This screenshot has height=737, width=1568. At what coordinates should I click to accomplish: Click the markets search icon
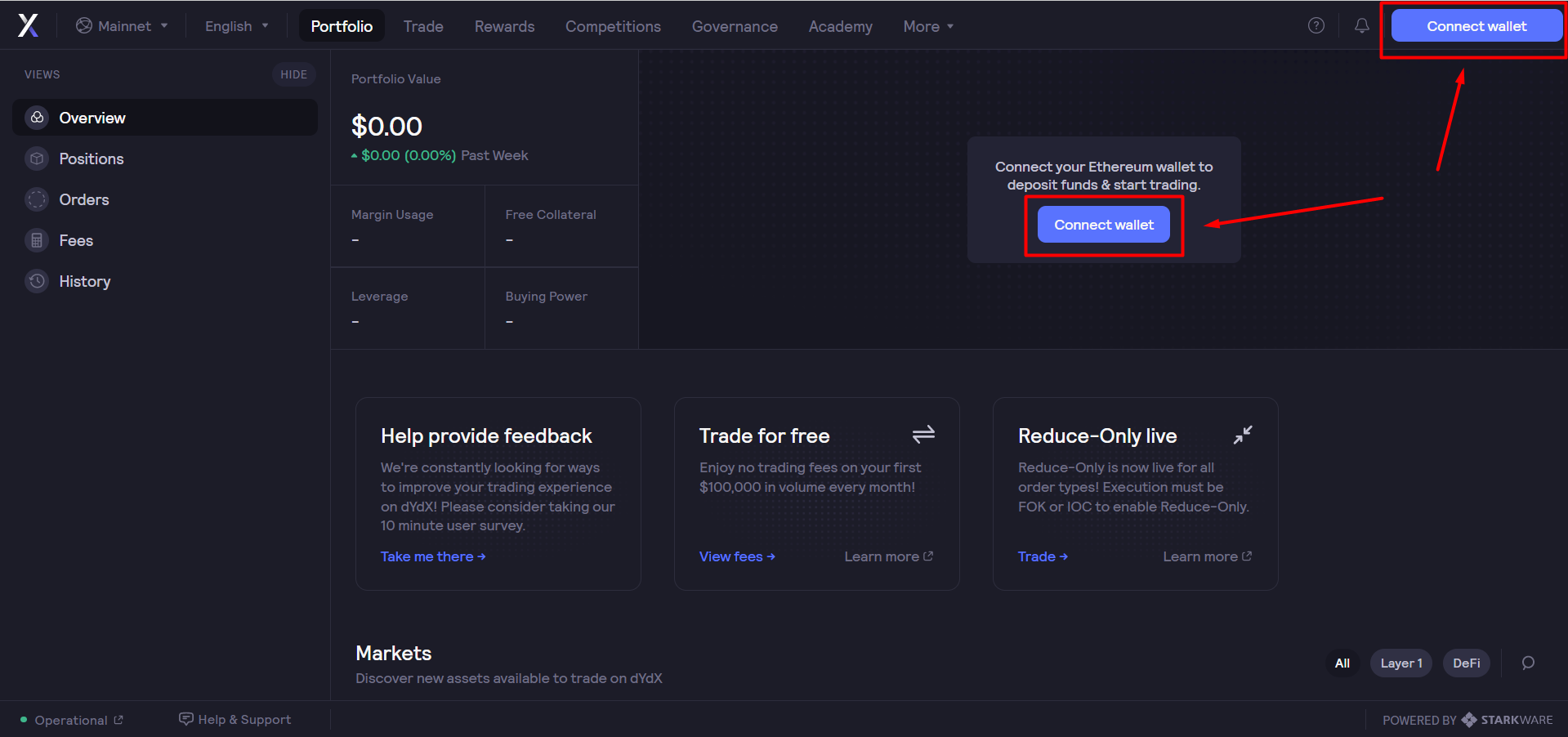(1528, 663)
